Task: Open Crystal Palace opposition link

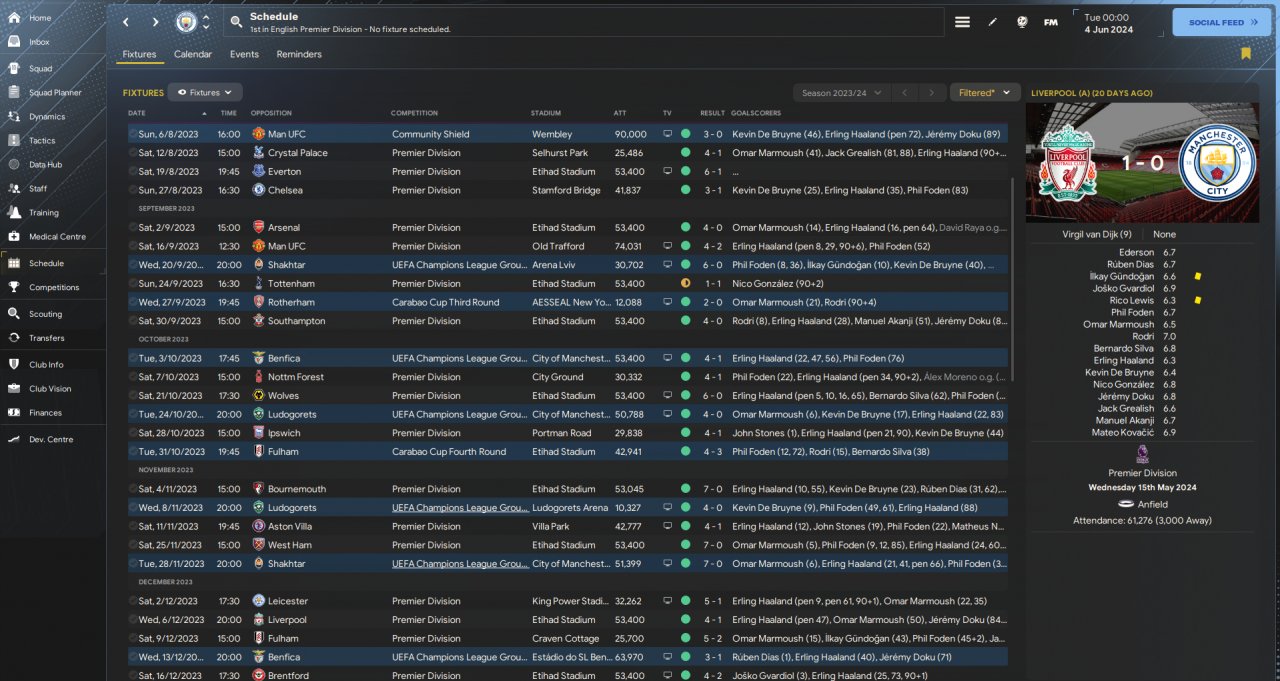Action: pos(297,153)
